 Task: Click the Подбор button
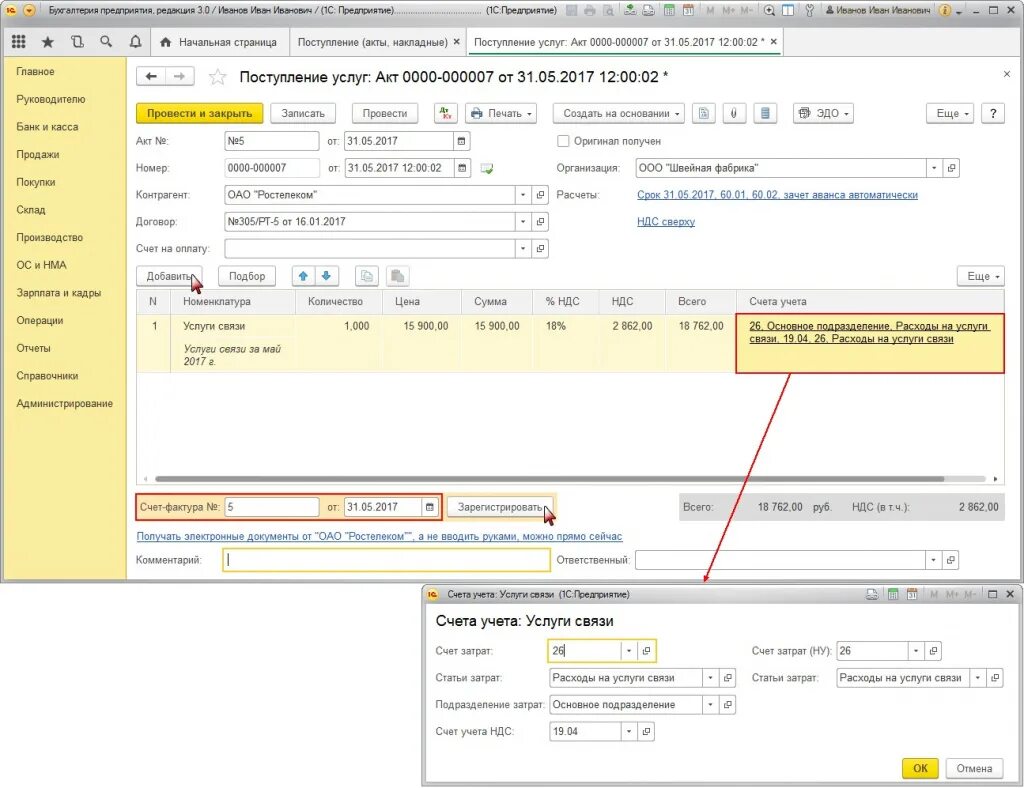(247, 276)
